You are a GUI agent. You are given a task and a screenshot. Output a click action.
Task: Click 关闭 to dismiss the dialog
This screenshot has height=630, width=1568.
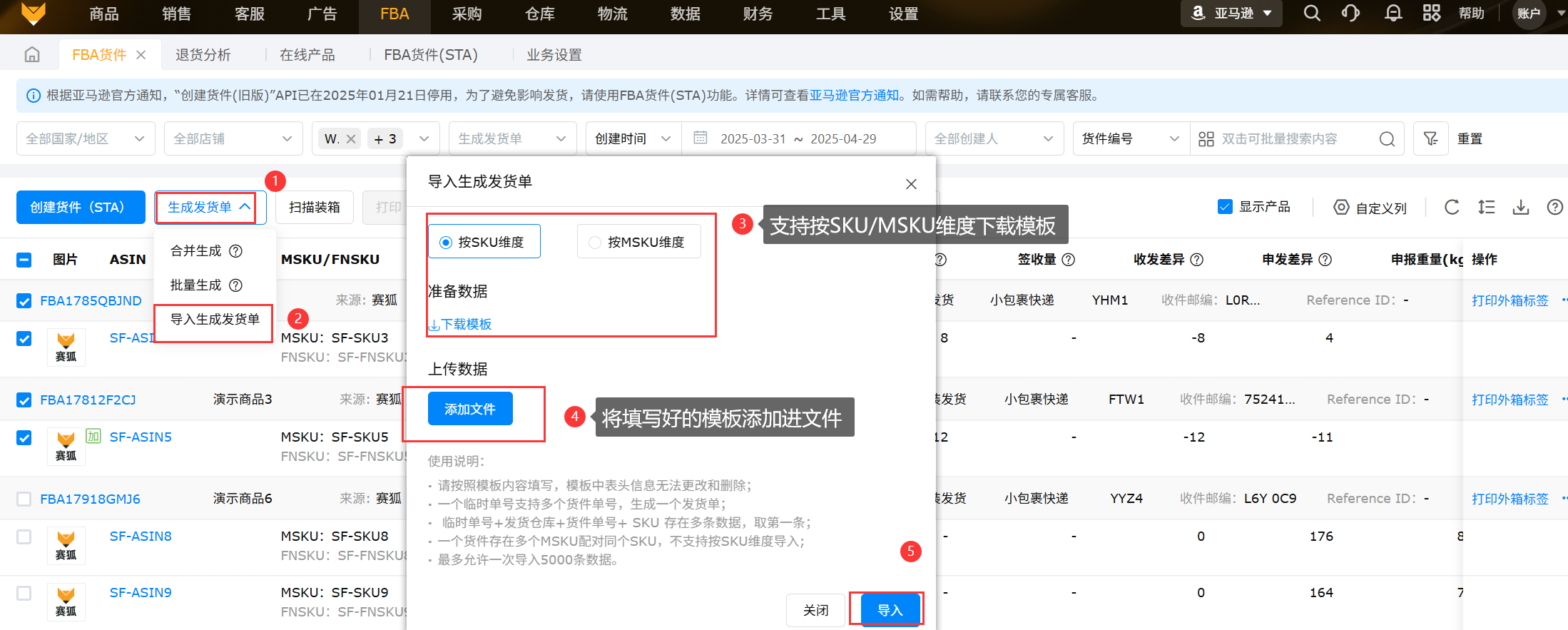click(815, 610)
